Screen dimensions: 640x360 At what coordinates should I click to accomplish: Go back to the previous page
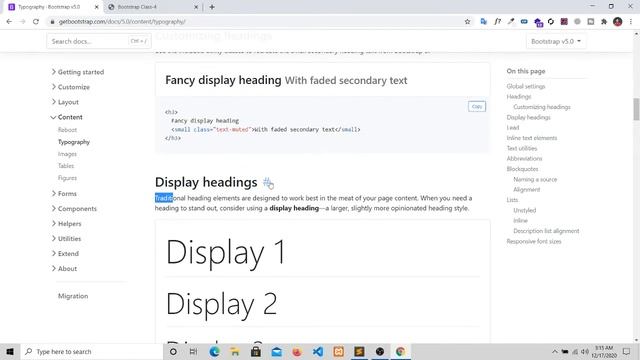pos(9,22)
